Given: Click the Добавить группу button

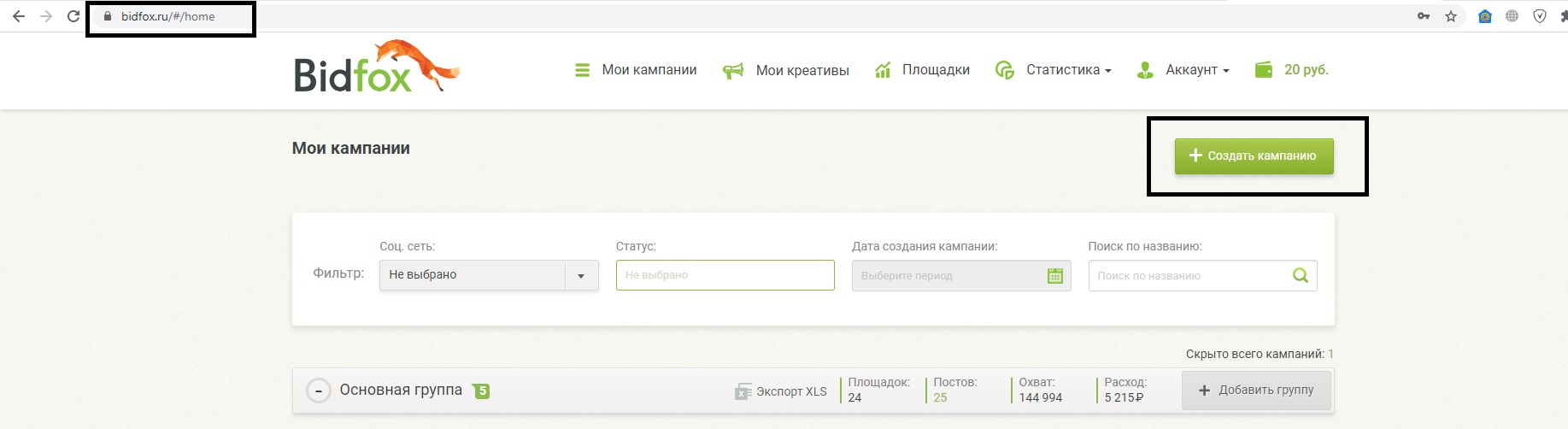Looking at the screenshot, I should click(x=1256, y=390).
